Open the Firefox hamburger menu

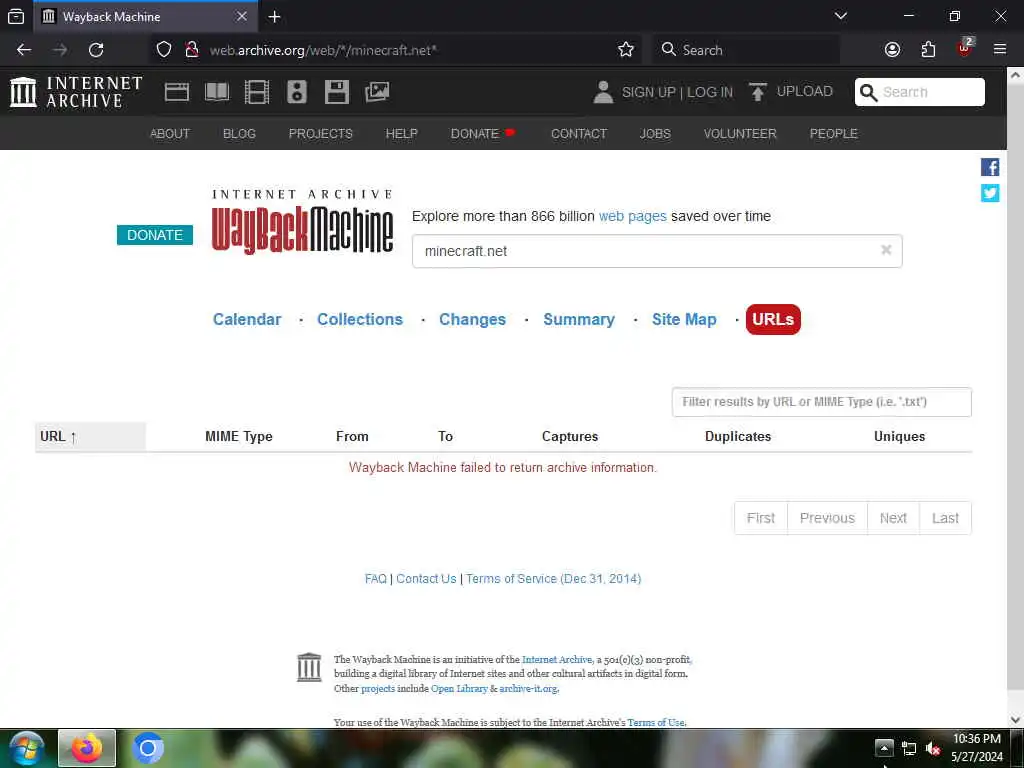999,50
